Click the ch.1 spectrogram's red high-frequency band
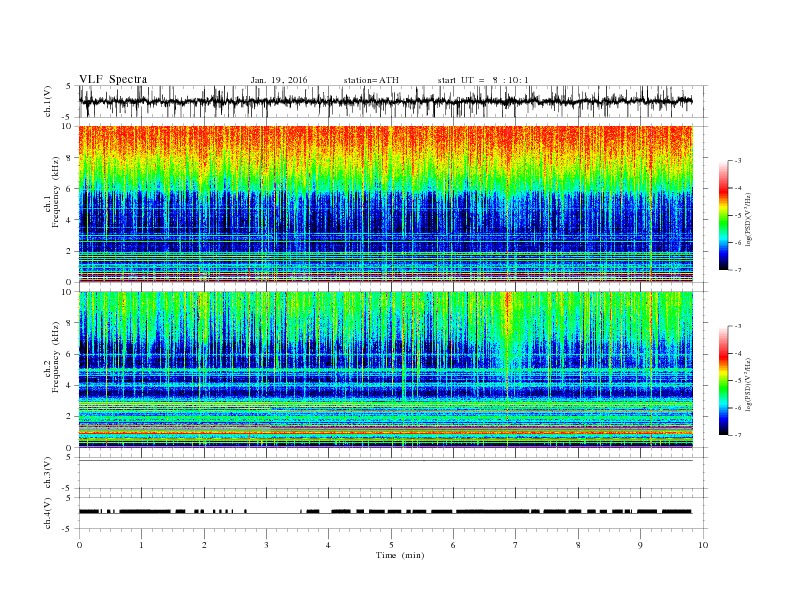Image resolution: width=792 pixels, height=612 pixels. (x=385, y=139)
